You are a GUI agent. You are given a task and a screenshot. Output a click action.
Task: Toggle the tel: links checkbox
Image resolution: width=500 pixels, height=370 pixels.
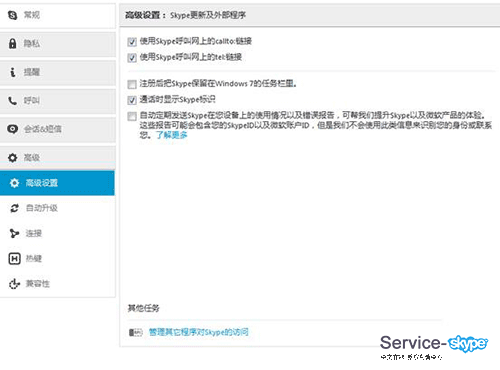tap(132, 58)
